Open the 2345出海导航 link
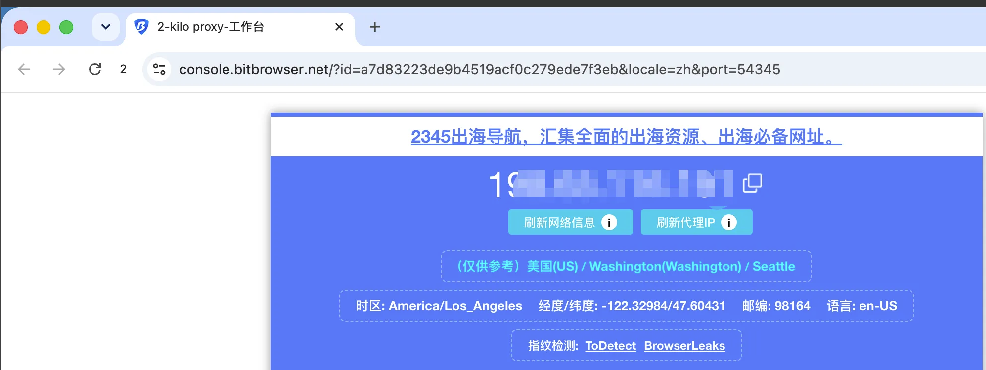The height and width of the screenshot is (370, 986). pyautogui.click(x=626, y=137)
